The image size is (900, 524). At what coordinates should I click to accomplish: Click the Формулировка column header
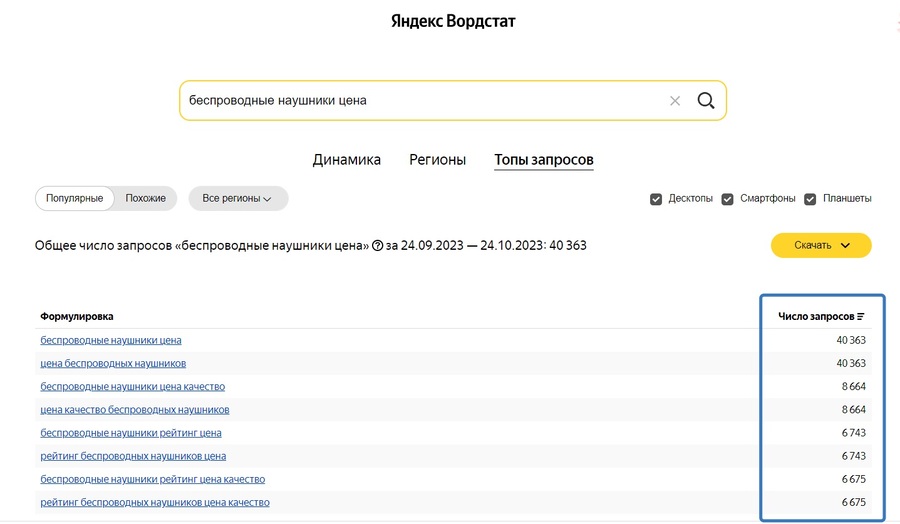[77, 316]
